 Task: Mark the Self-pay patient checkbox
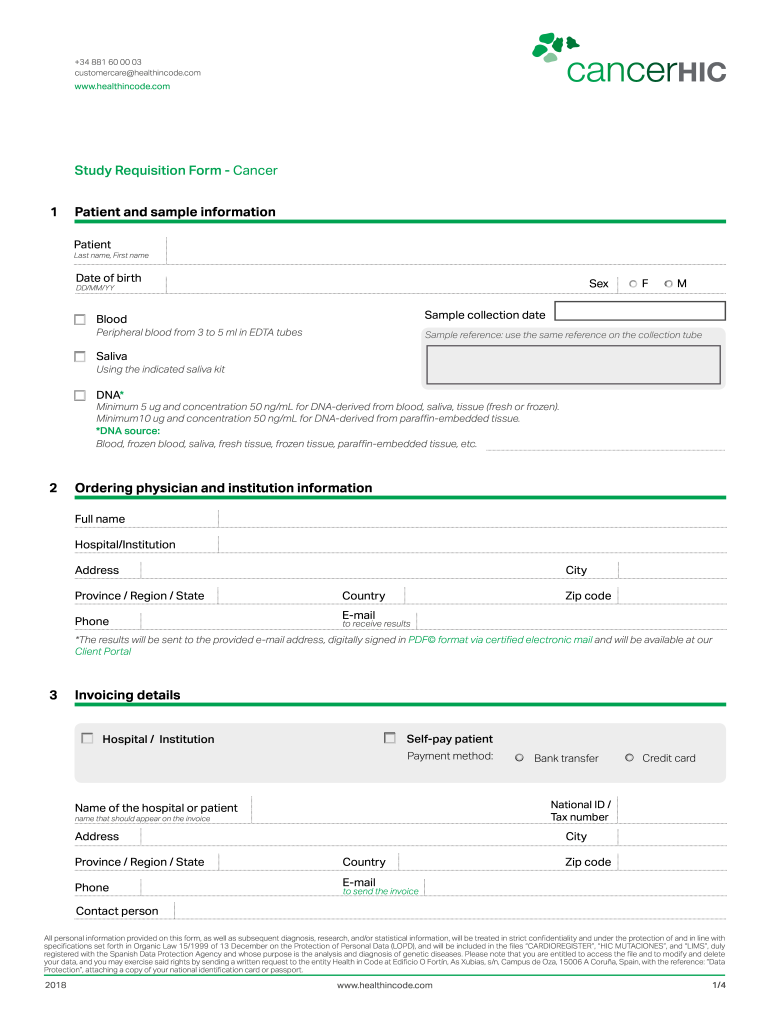pyautogui.click(x=390, y=739)
